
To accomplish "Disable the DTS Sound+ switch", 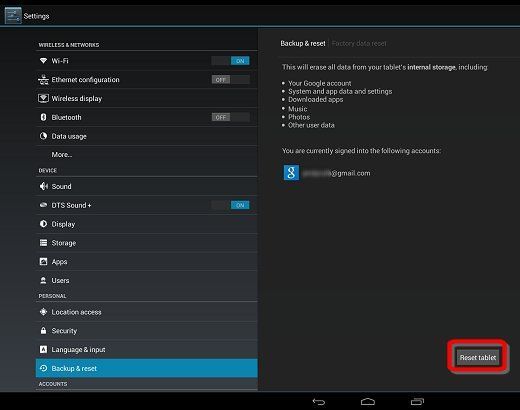I will tap(230, 205).
